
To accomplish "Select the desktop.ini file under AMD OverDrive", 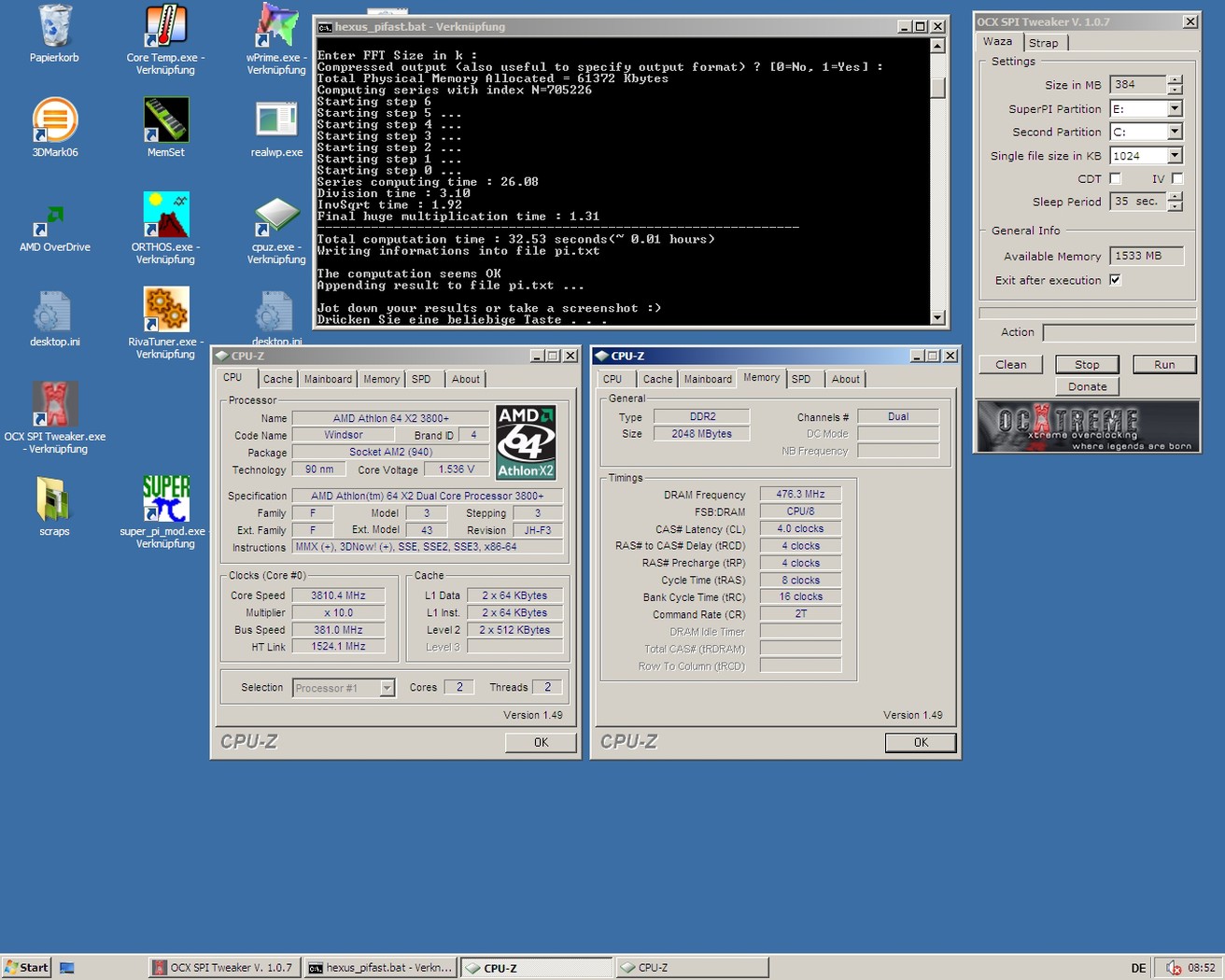I will 54,311.
